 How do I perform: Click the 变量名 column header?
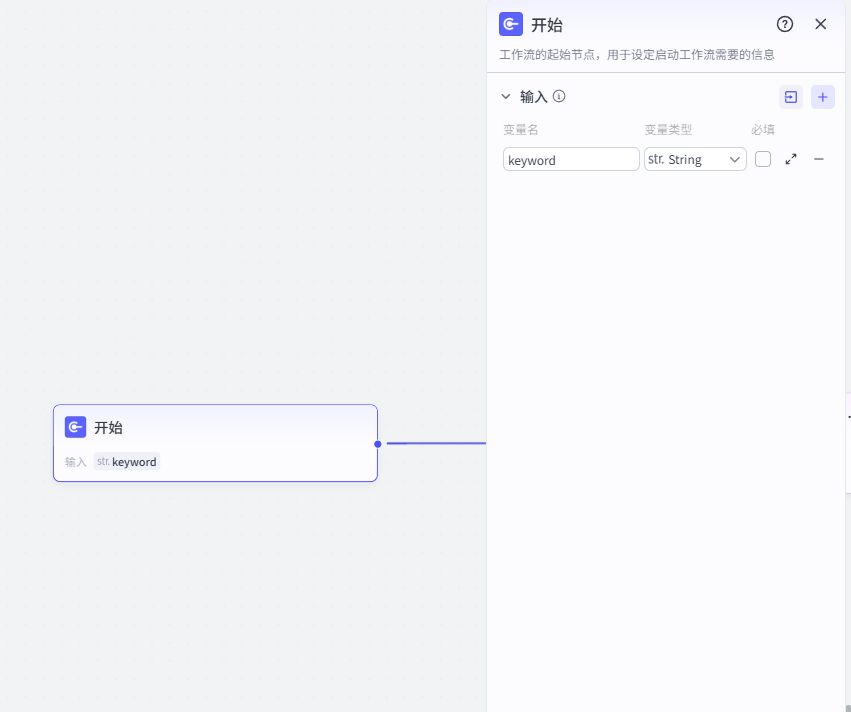click(x=520, y=130)
